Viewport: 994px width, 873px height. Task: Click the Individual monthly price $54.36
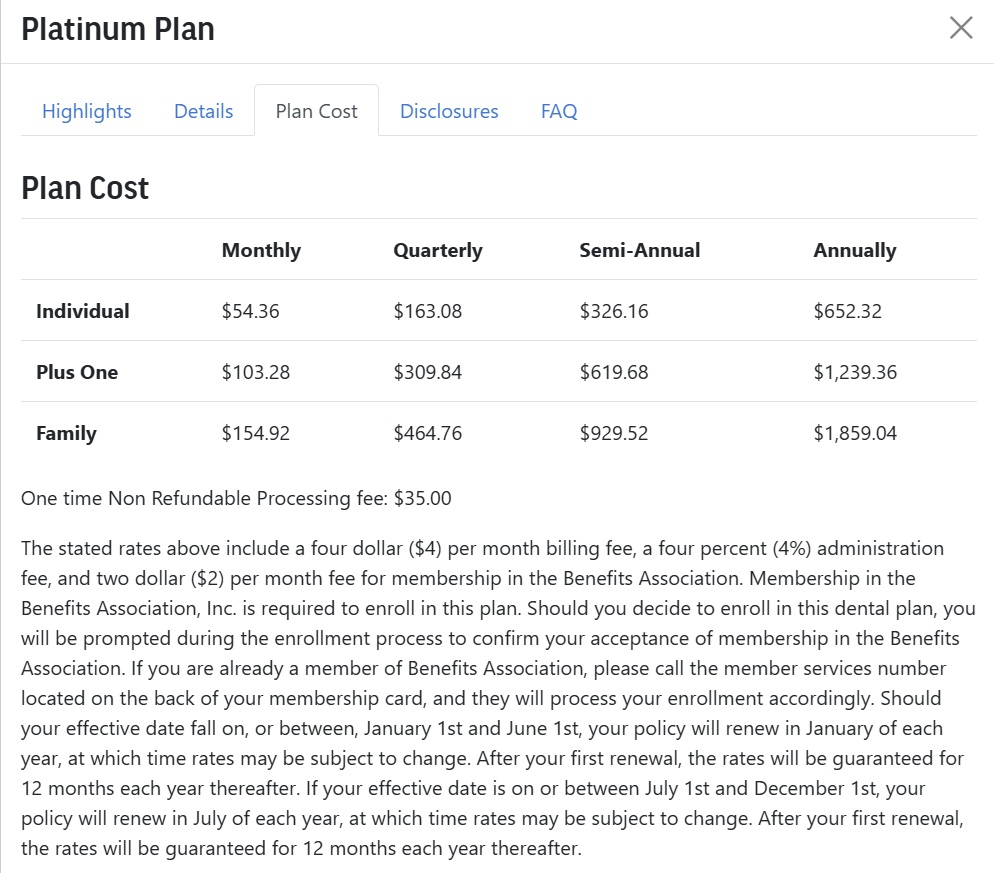click(x=250, y=311)
